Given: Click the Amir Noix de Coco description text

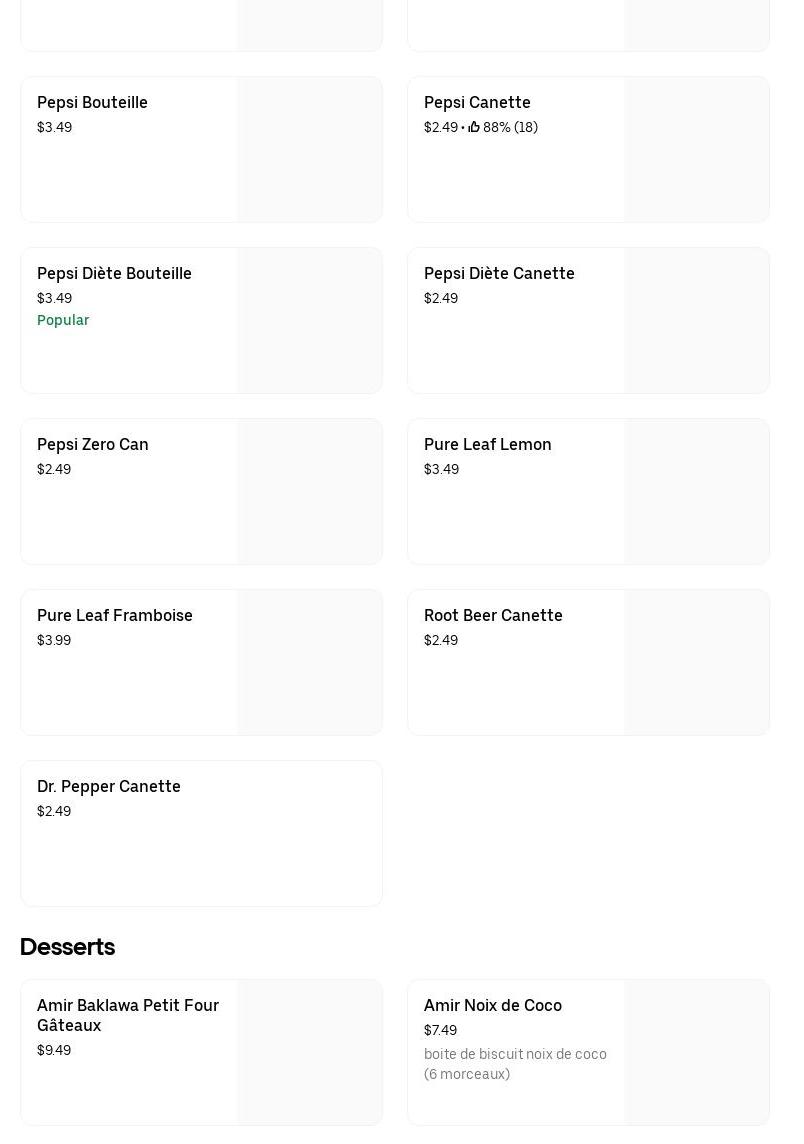Looking at the screenshot, I should (x=514, y=1064).
